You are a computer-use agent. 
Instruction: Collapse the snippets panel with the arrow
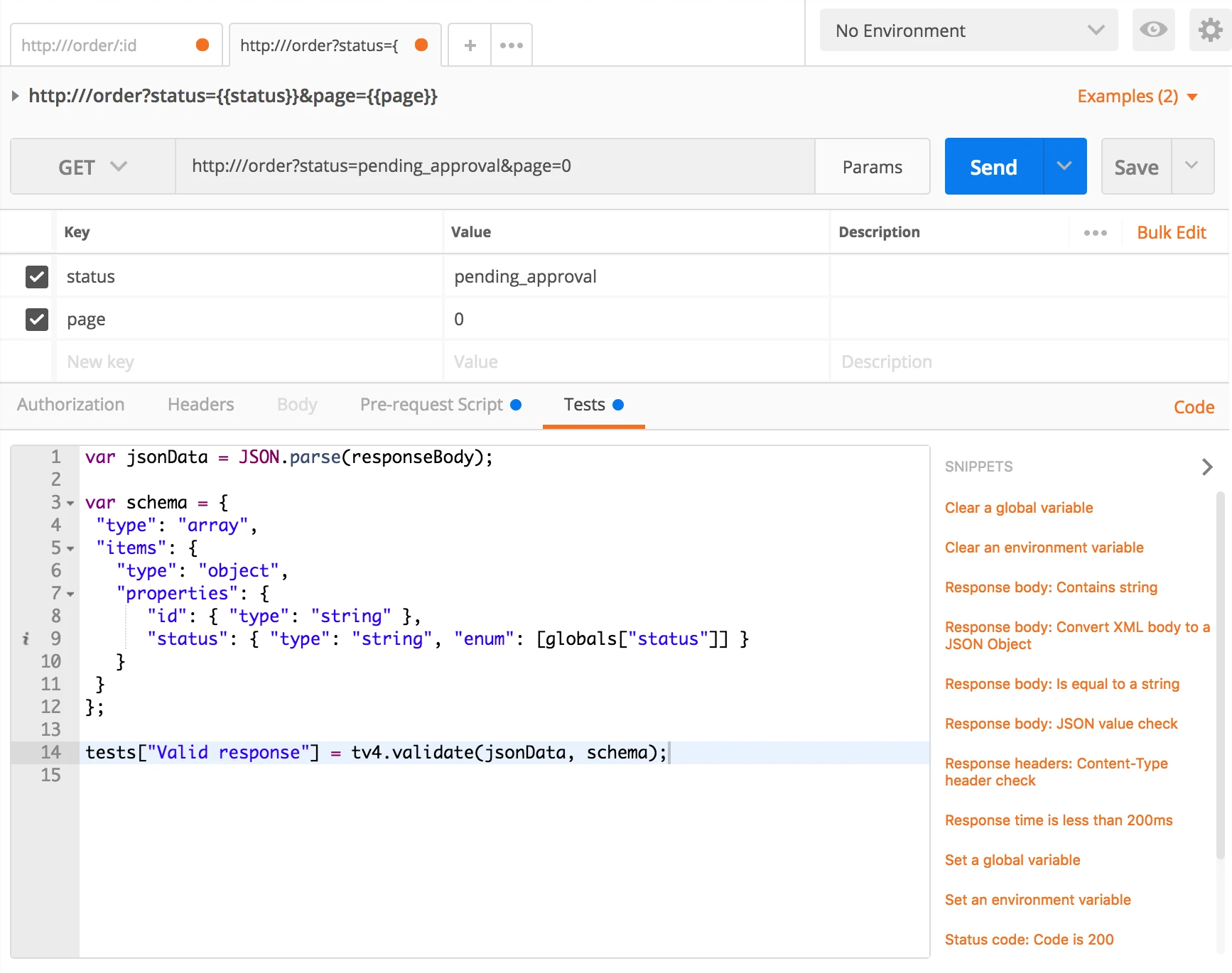tap(1206, 467)
